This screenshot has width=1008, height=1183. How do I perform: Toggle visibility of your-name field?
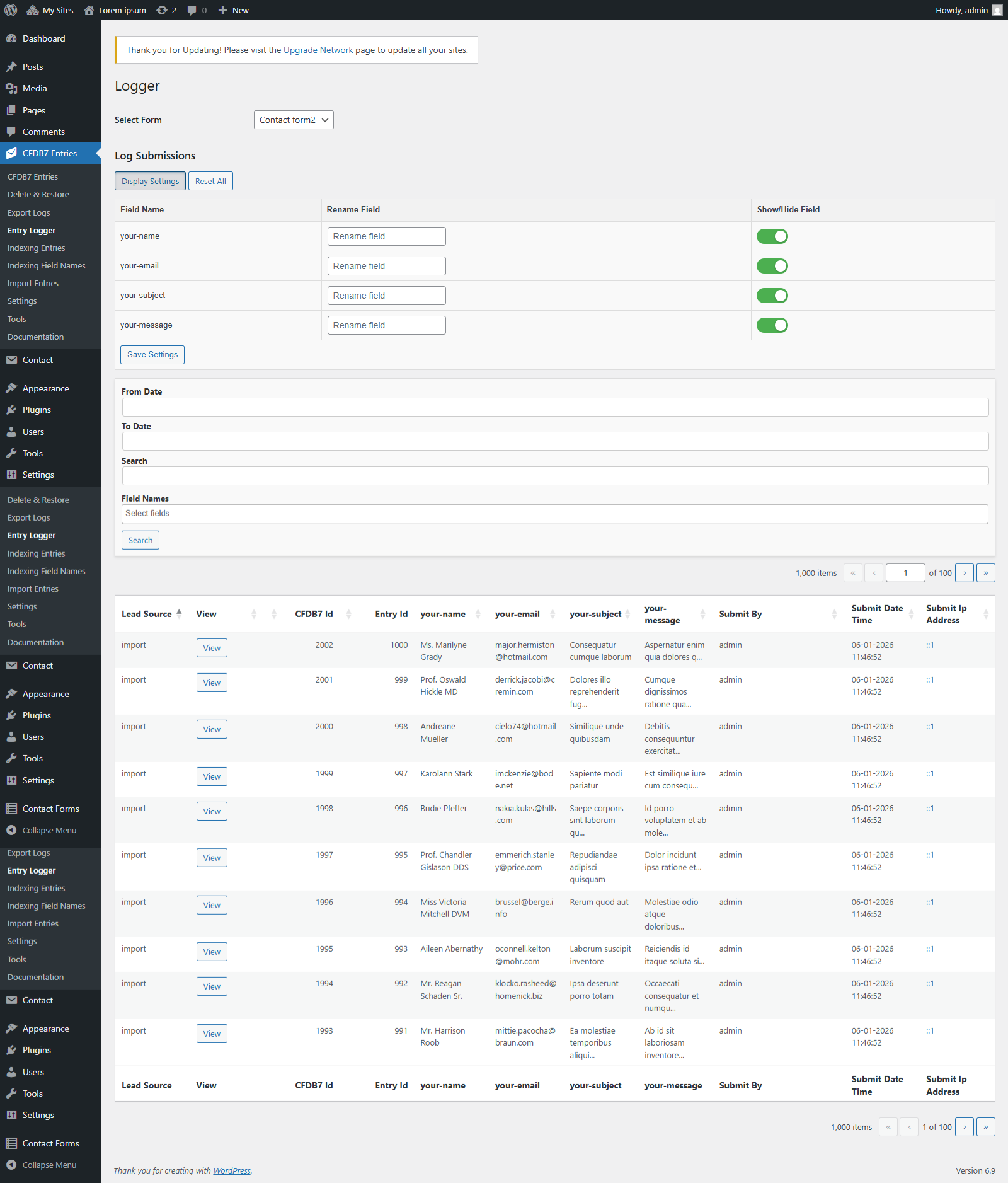click(772, 236)
